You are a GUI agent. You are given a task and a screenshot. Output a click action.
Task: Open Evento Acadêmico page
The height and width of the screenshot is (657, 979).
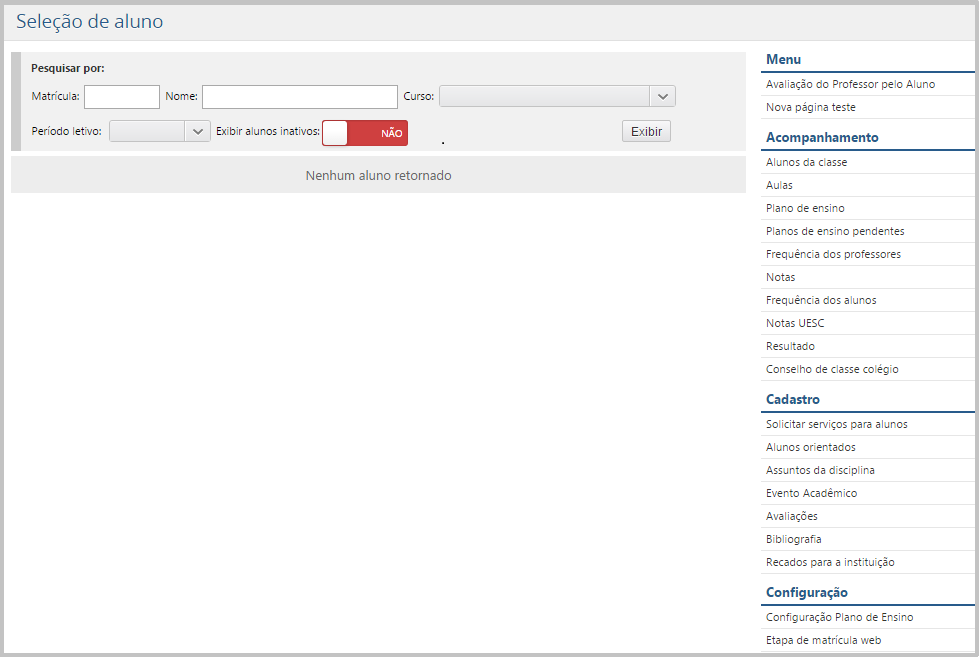[x=811, y=493]
